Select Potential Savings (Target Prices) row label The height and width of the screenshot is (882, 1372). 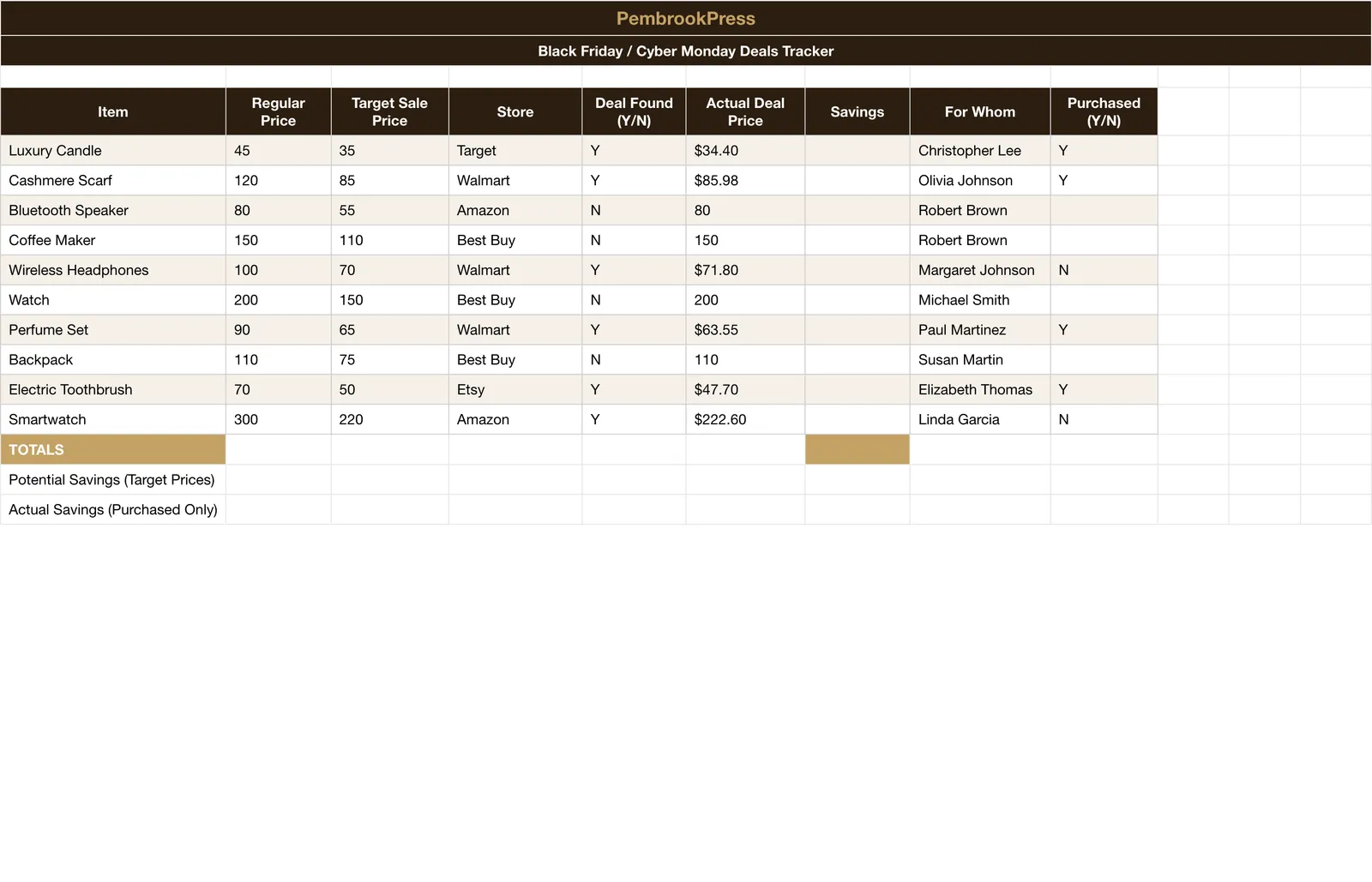tap(113, 479)
